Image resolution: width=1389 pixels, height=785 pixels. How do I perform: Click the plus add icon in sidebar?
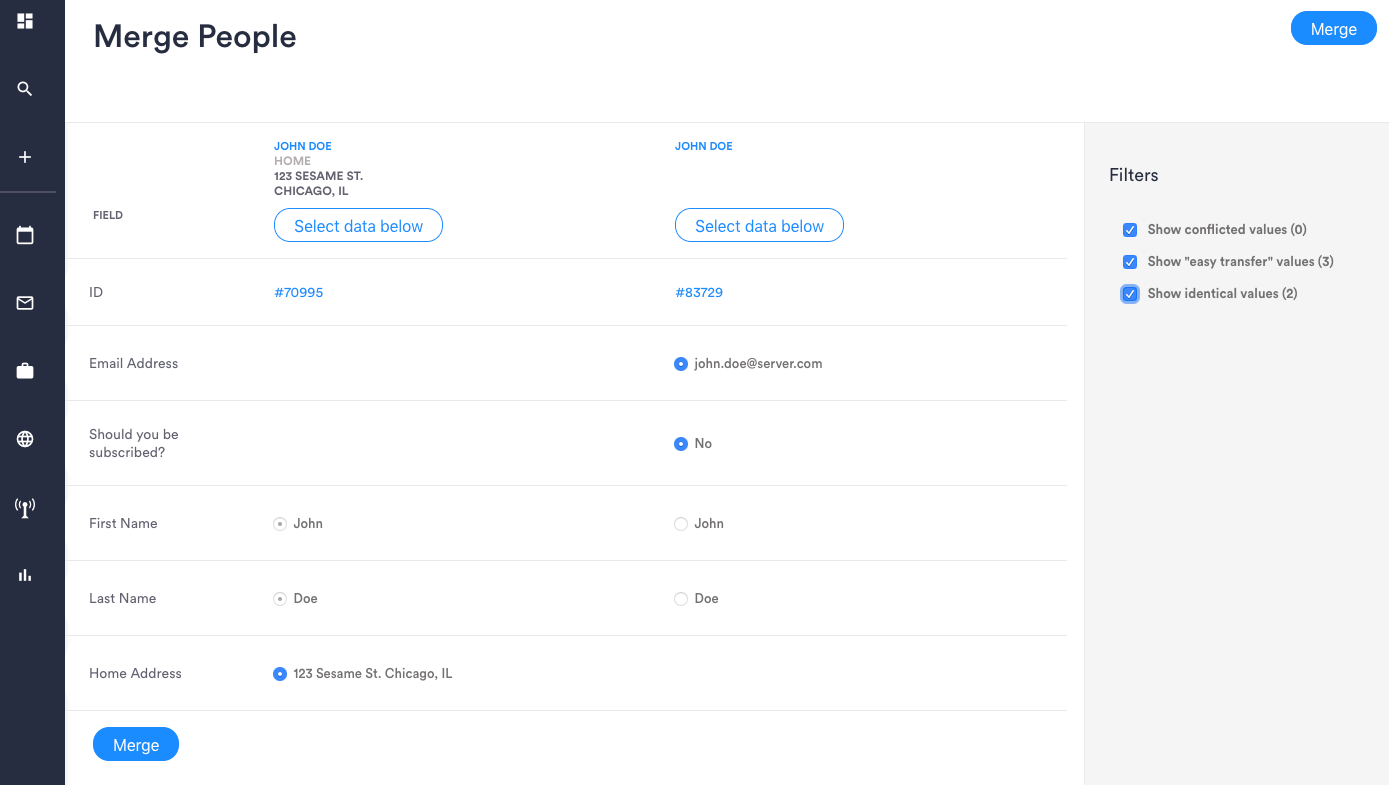click(25, 157)
